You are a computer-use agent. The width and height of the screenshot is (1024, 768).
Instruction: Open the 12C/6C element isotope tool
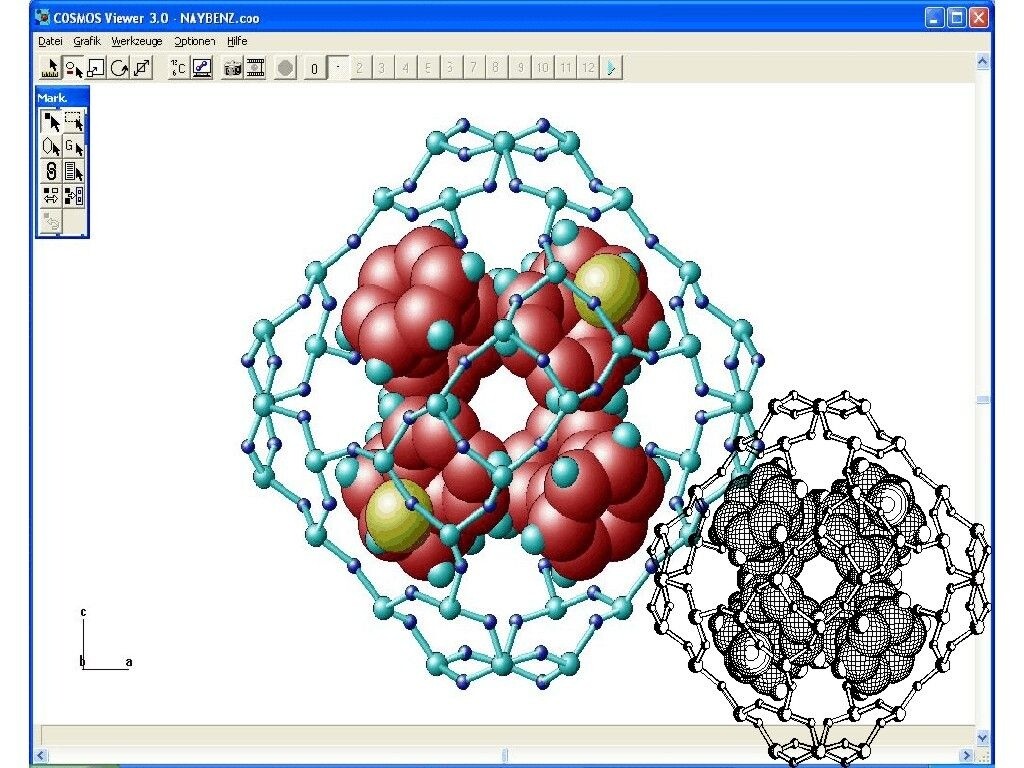click(x=178, y=68)
